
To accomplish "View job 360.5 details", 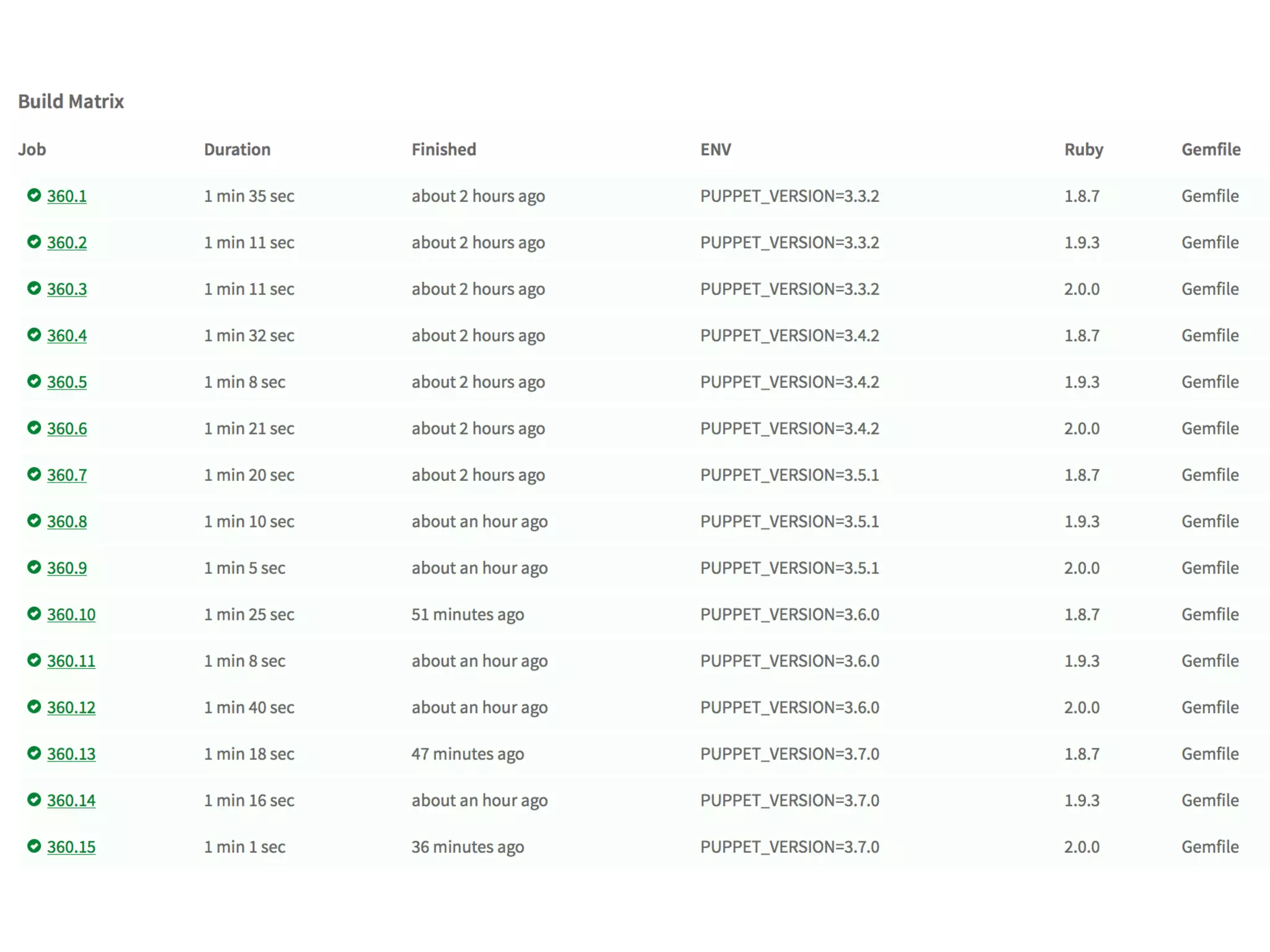I will pyautogui.click(x=67, y=382).
